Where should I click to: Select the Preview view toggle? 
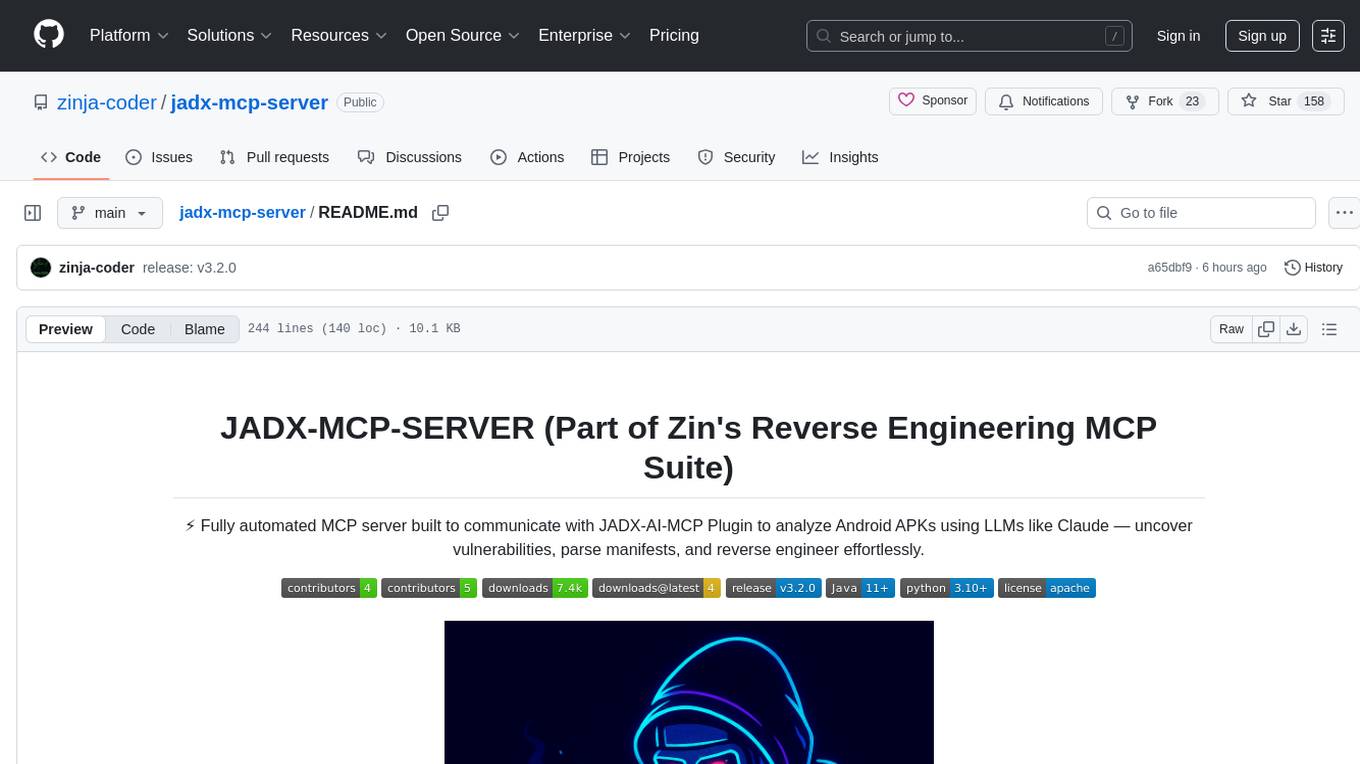pyautogui.click(x=66, y=329)
